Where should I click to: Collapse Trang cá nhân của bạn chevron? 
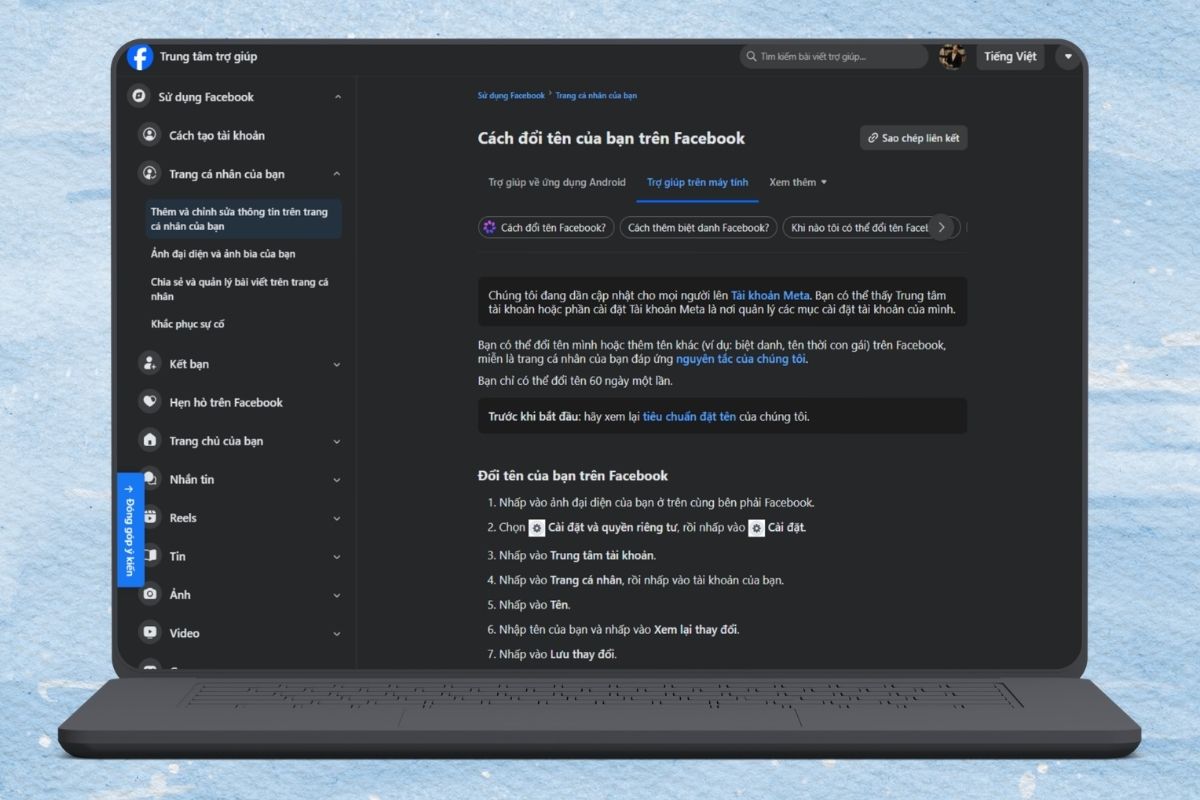[x=337, y=174]
